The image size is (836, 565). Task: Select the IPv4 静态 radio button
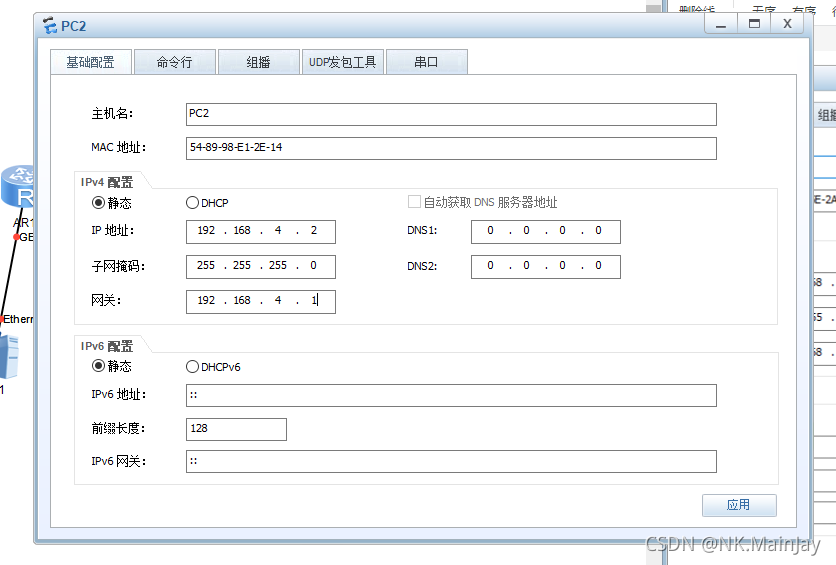[x=98, y=203]
